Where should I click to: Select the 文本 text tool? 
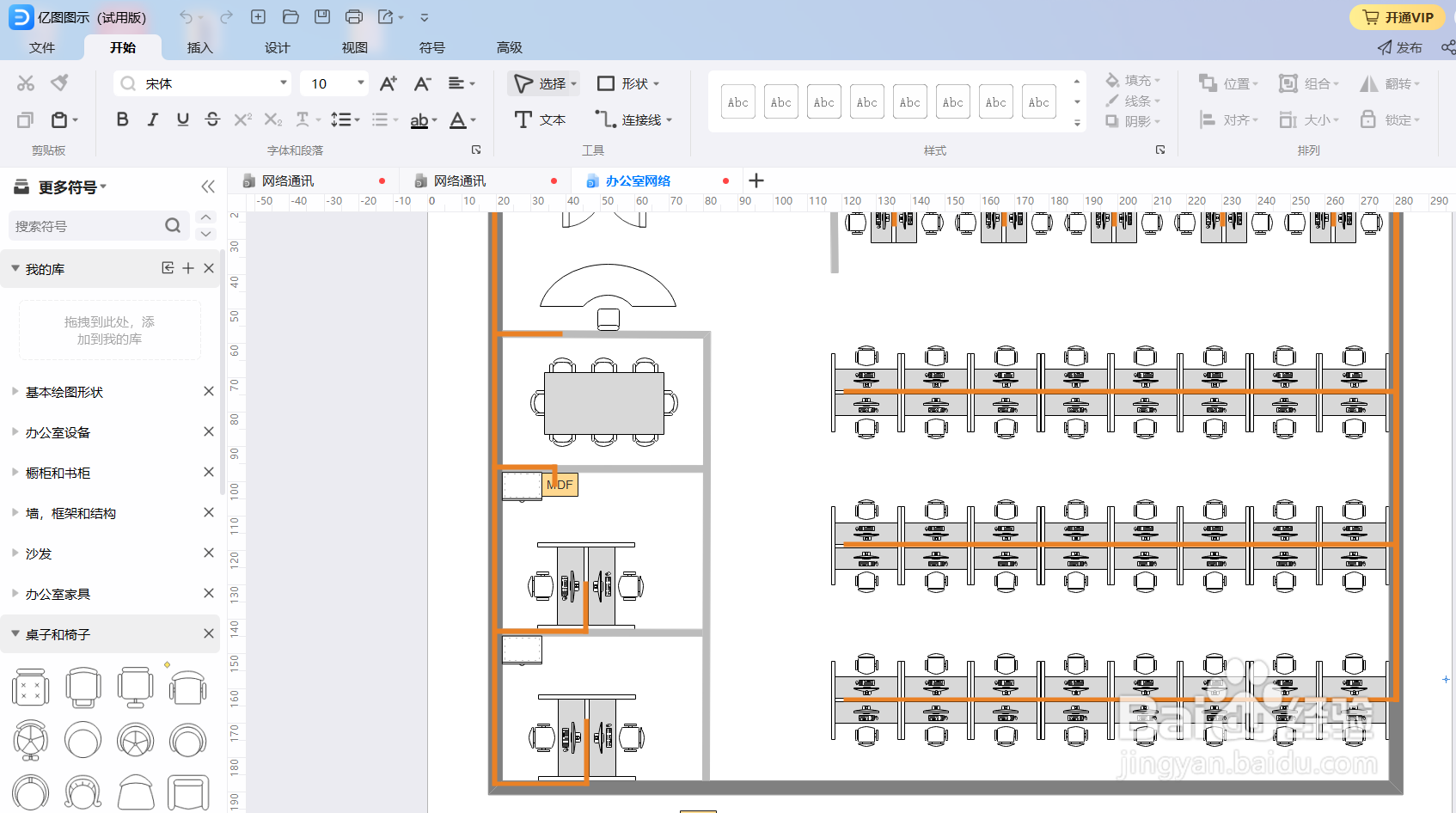[x=540, y=119]
